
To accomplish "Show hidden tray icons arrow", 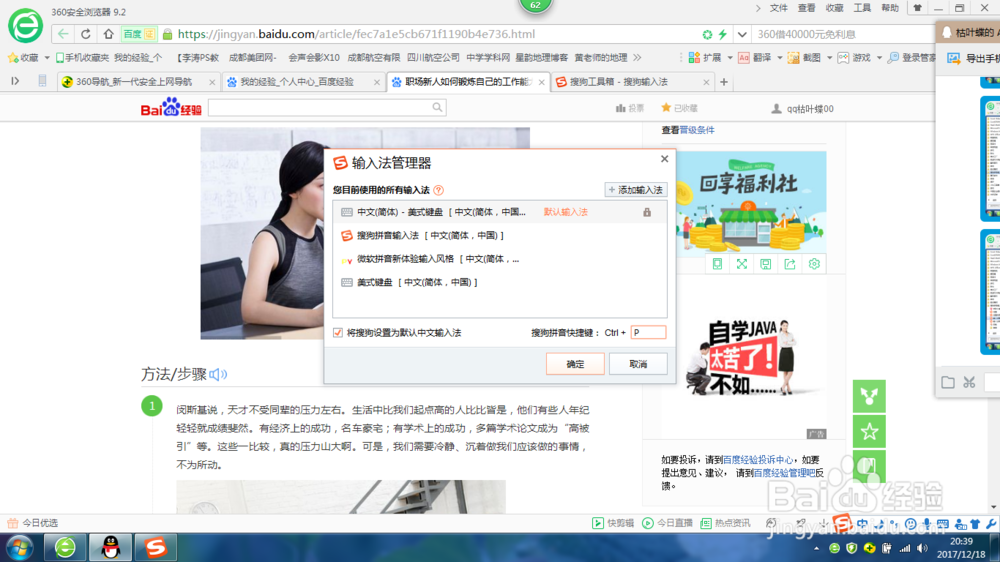I will (x=816, y=549).
